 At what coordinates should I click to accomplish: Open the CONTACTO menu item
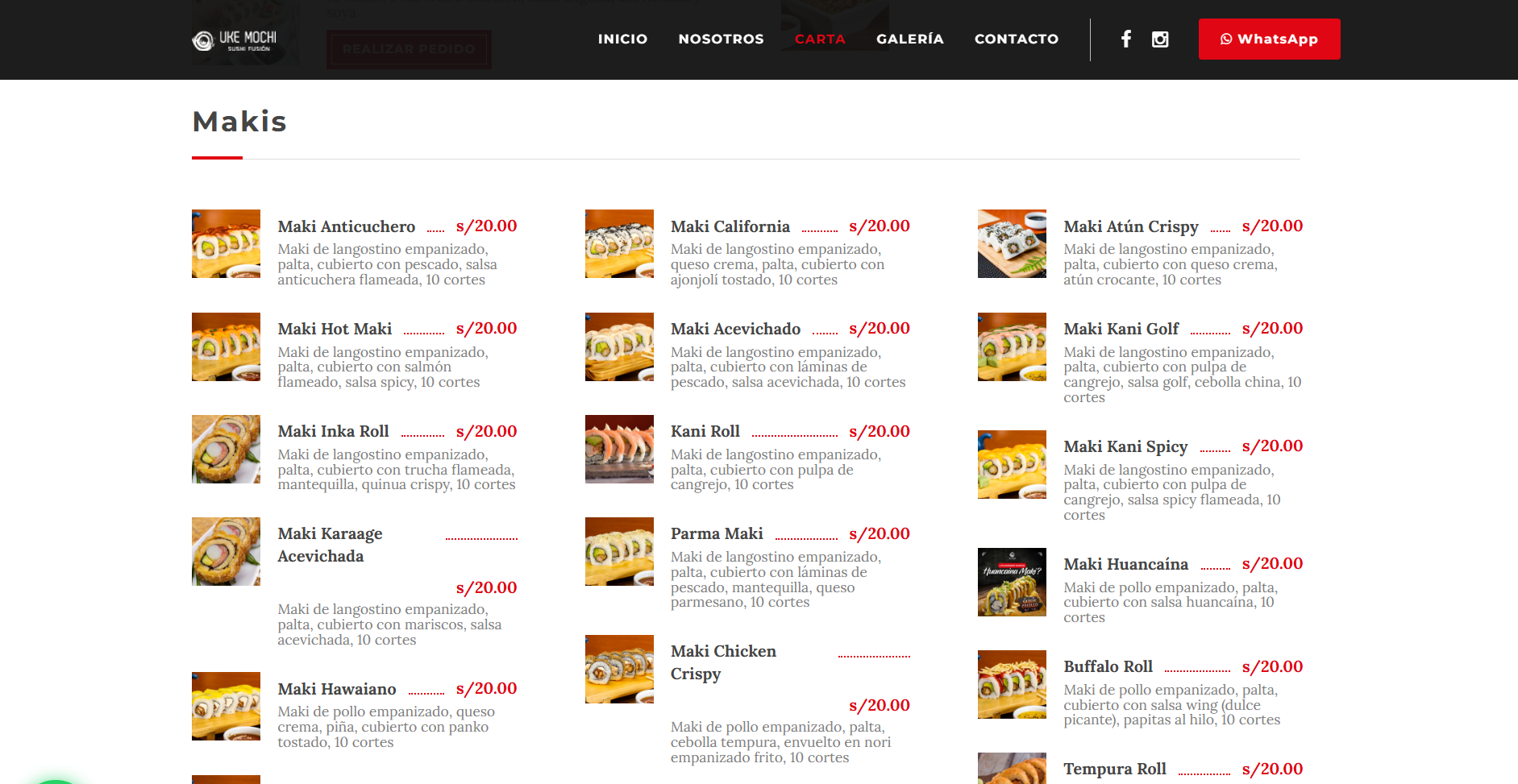click(1017, 39)
